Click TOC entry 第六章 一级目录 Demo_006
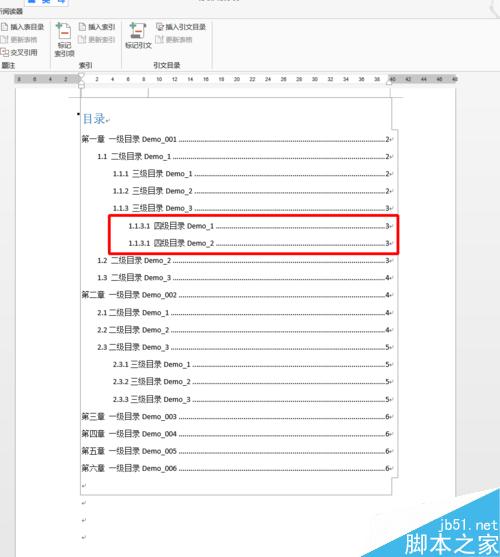 coord(237,469)
